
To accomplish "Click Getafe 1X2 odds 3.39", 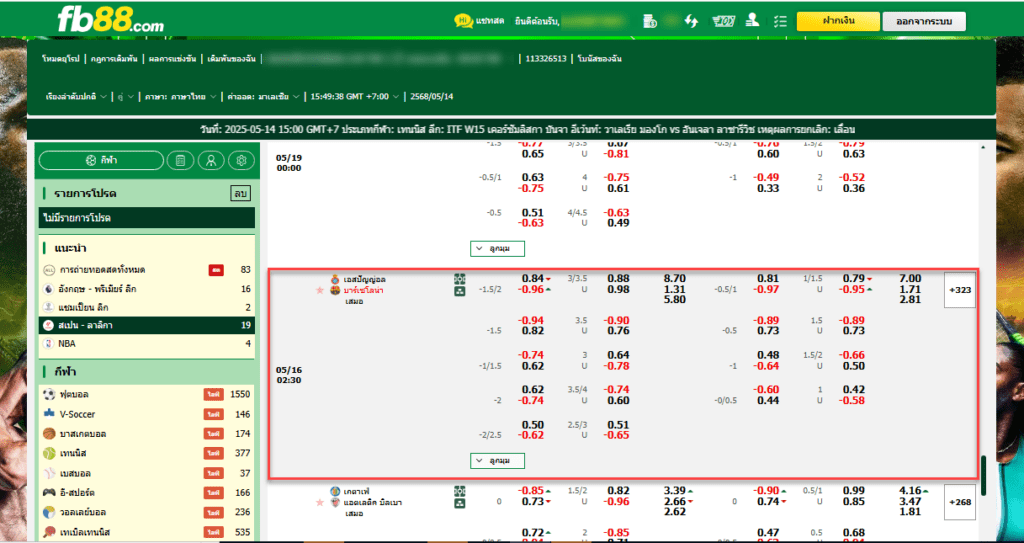I will pyautogui.click(x=675, y=491).
